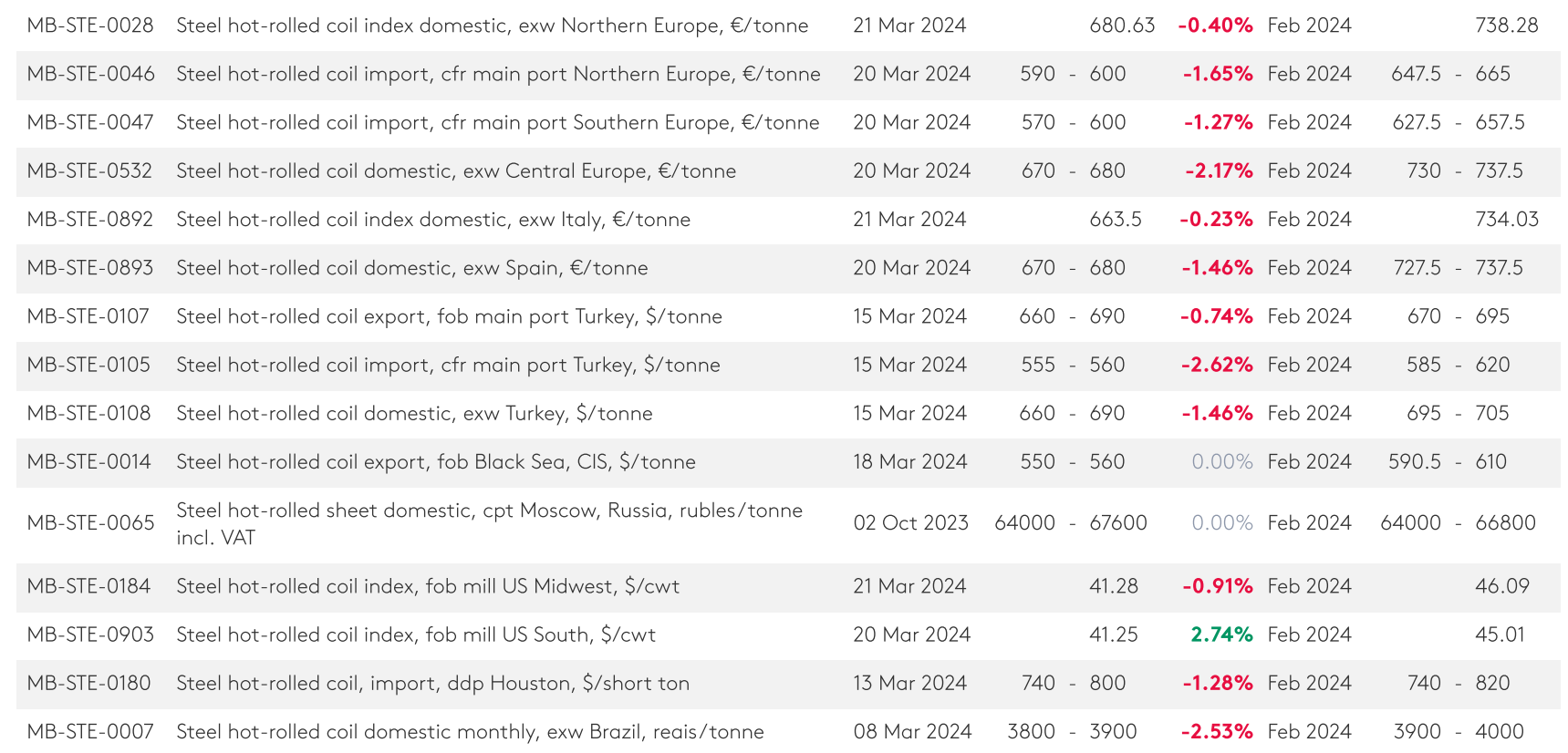
Task: Click the MB-STE-0184 US Midwest code
Action: (89, 586)
